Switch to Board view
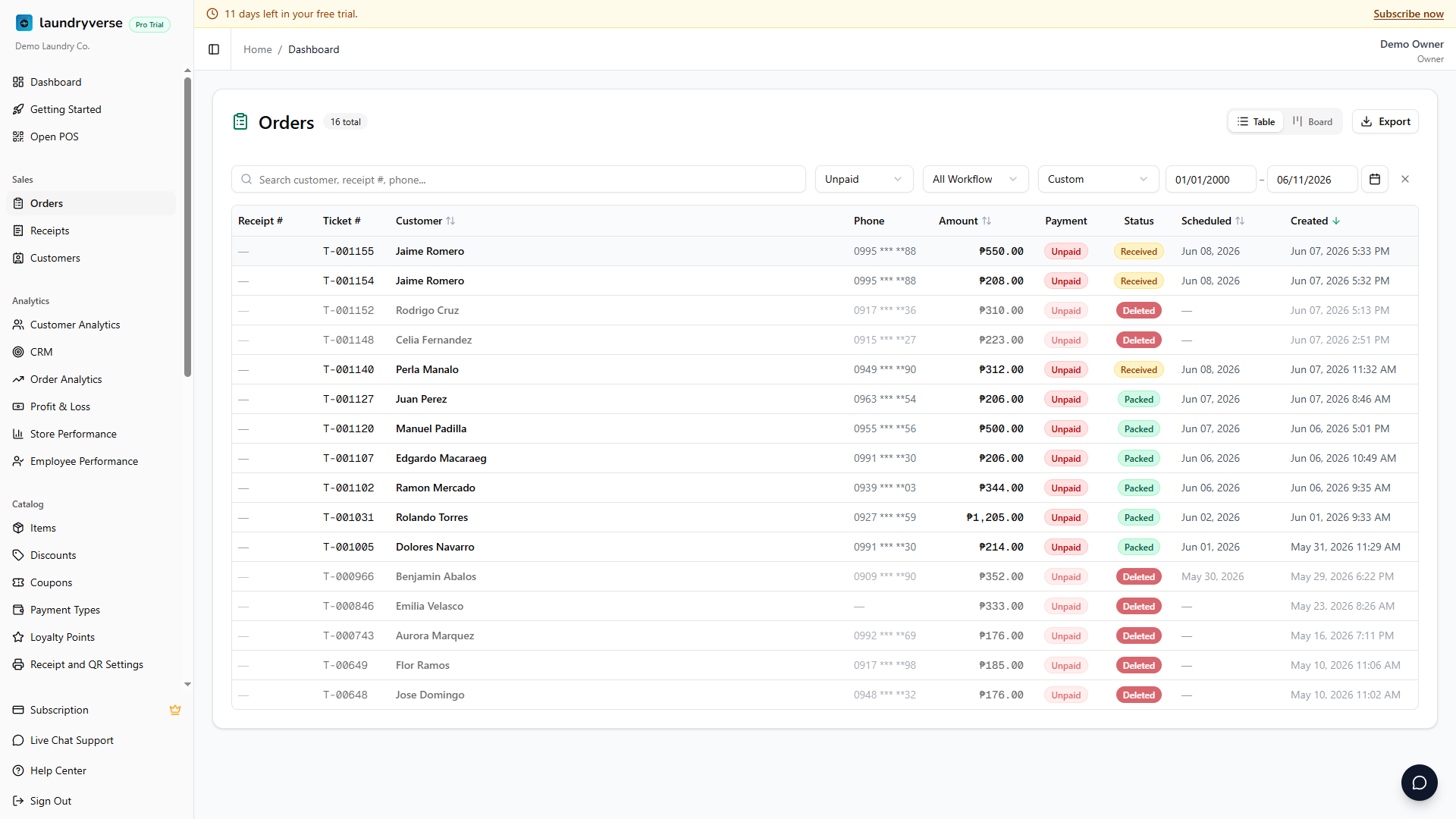1456x819 pixels. click(x=1313, y=121)
